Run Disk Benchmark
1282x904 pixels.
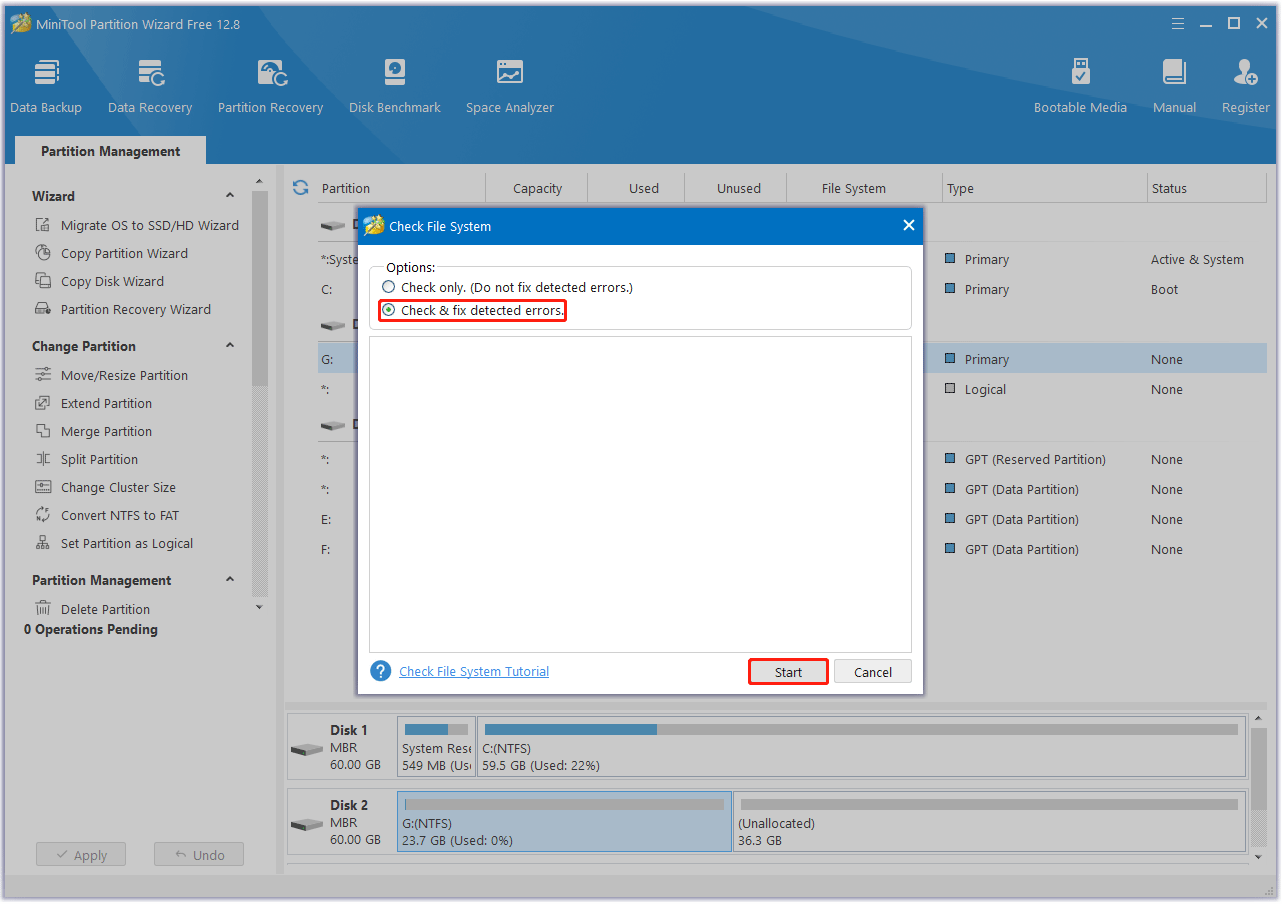pos(394,84)
